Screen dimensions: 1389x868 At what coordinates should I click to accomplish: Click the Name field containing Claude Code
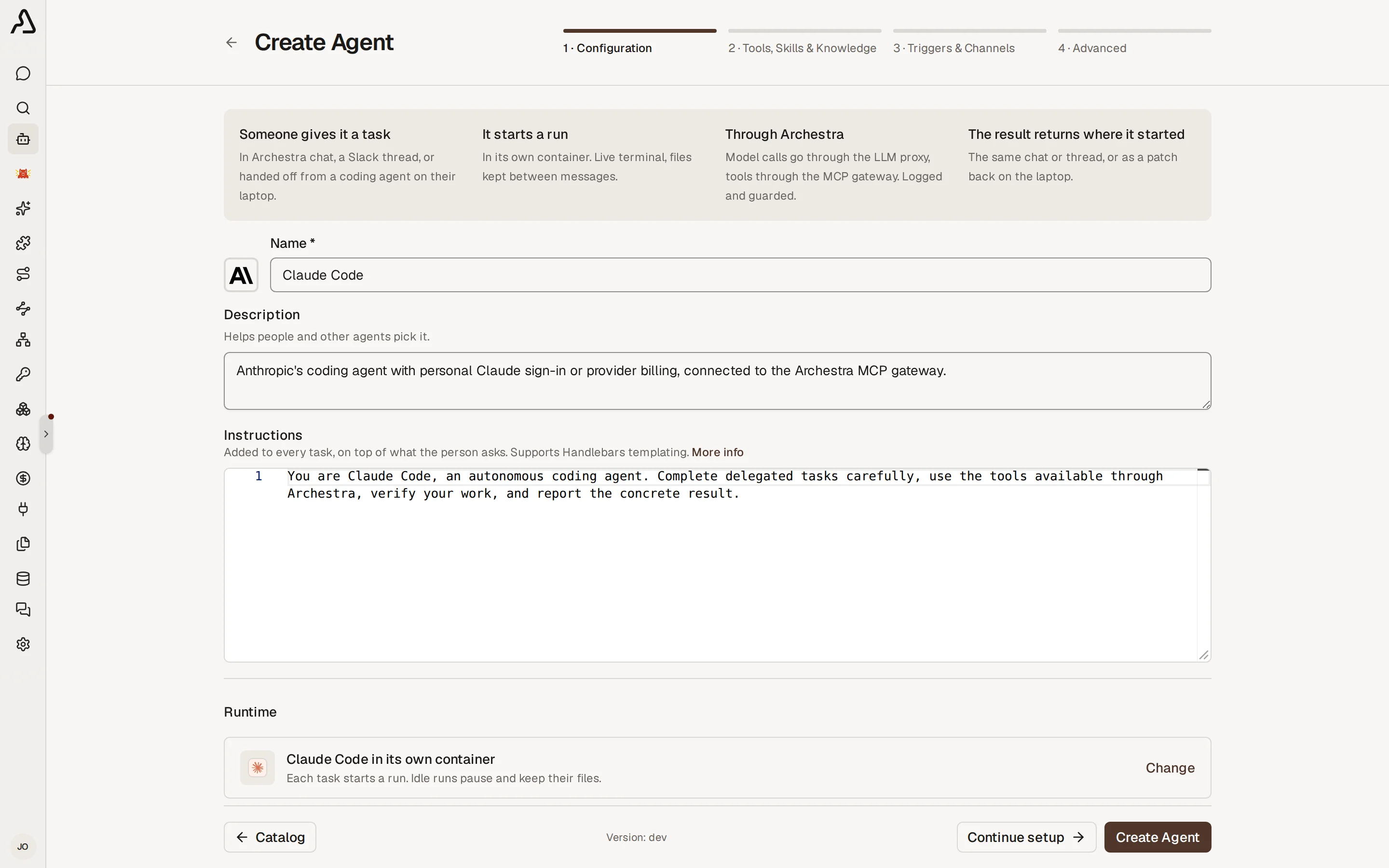click(740, 275)
